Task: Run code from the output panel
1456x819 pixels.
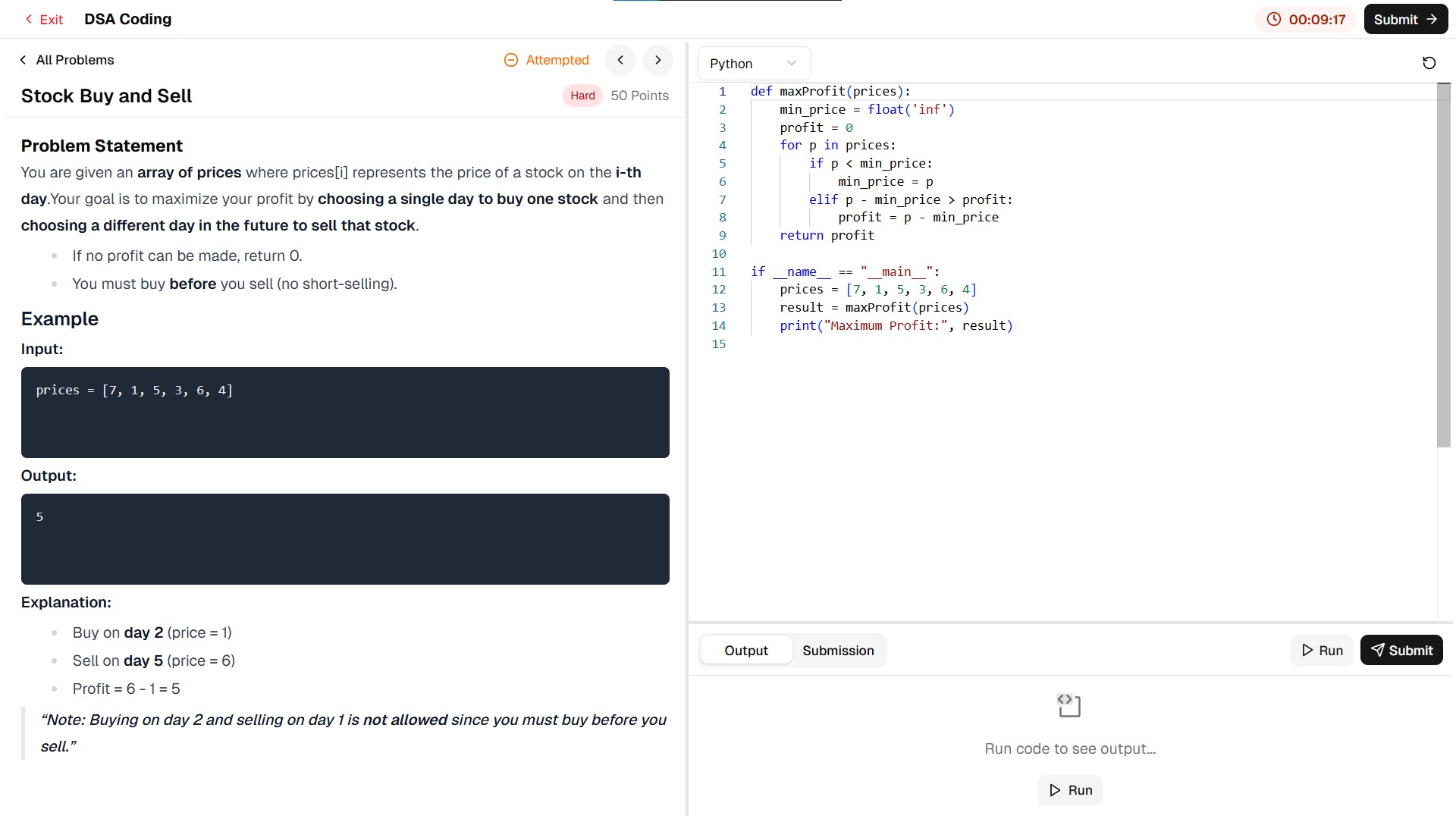Action: 1070,790
